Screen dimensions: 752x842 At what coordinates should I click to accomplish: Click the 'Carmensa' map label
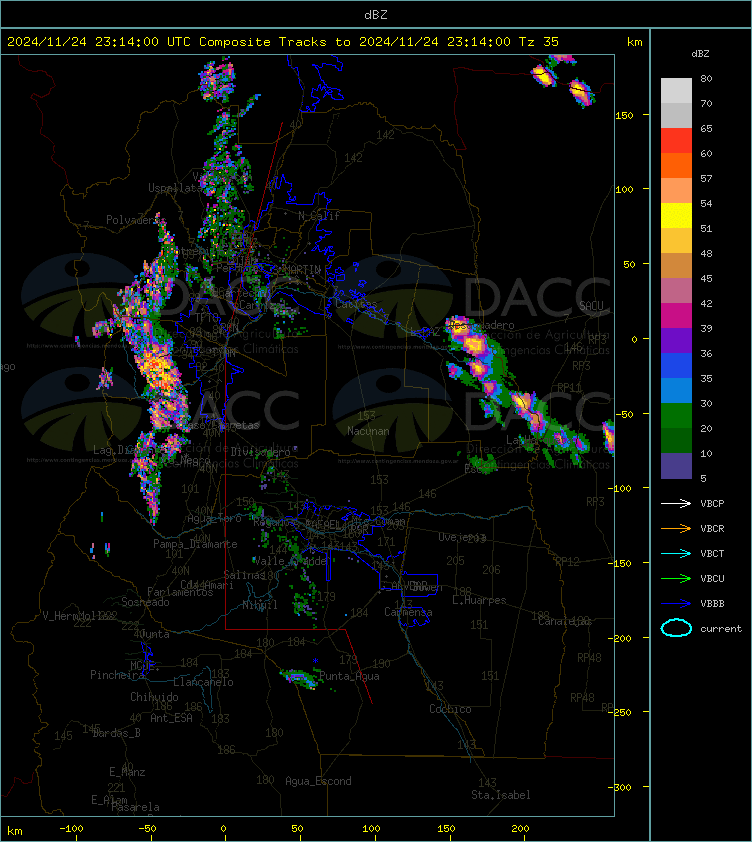(408, 612)
